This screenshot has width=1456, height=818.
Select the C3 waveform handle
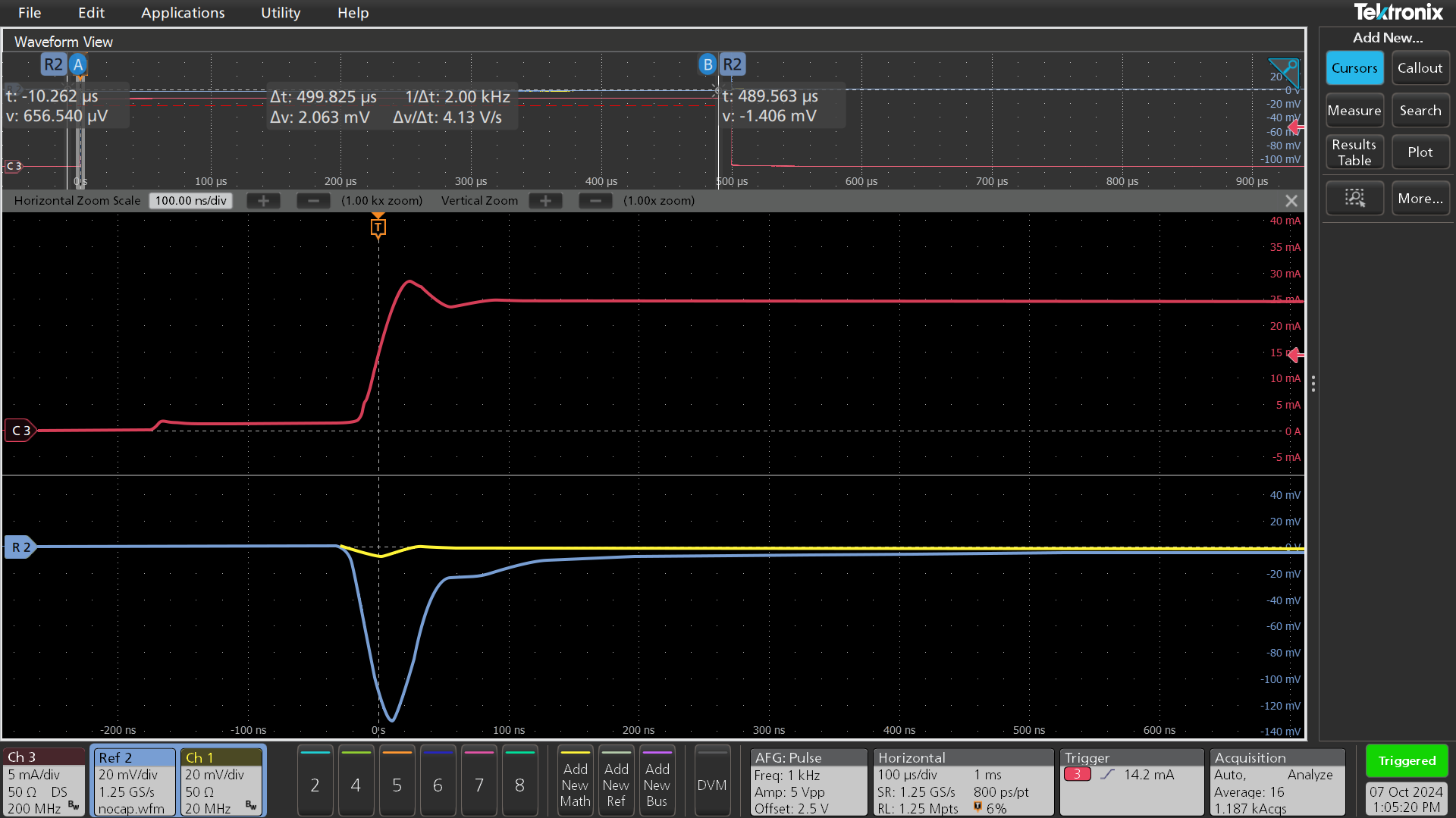pyautogui.click(x=20, y=431)
